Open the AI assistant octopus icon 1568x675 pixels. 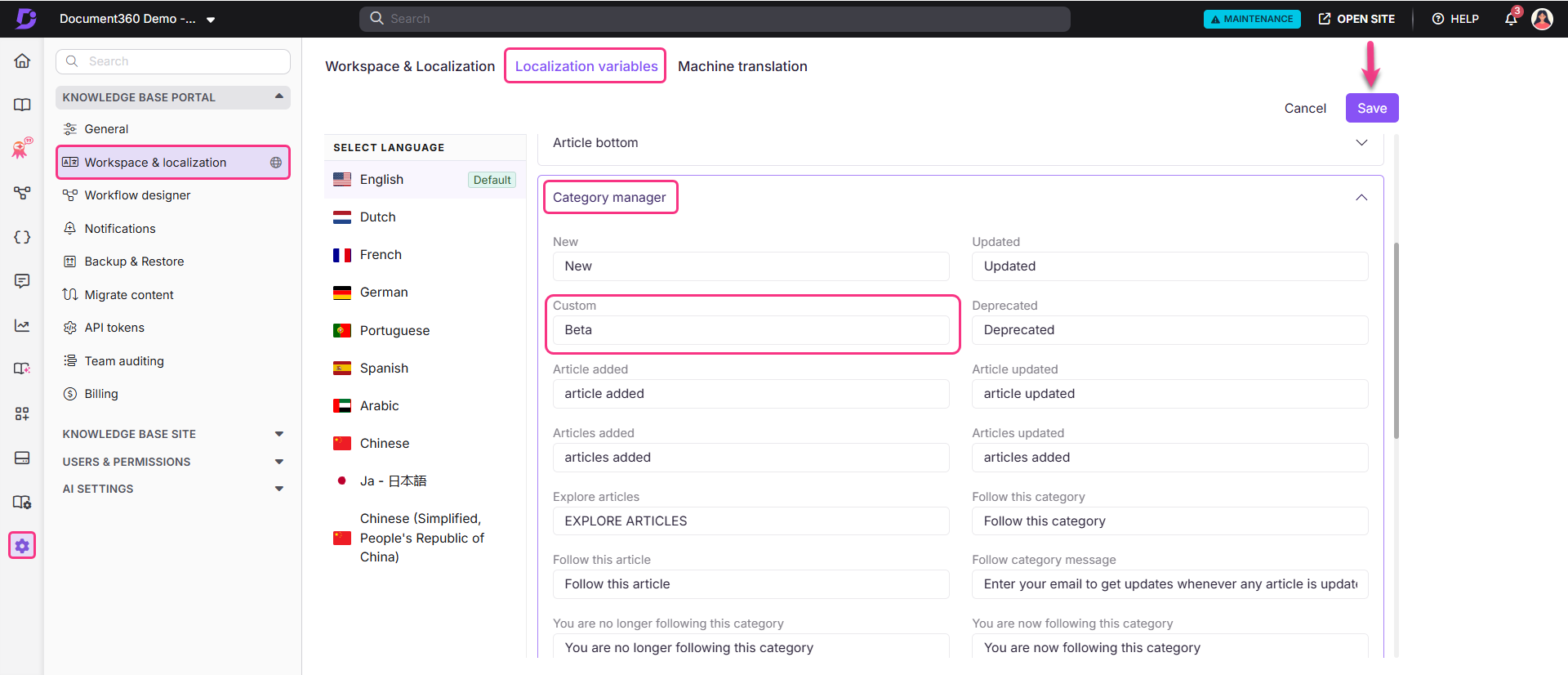click(22, 148)
